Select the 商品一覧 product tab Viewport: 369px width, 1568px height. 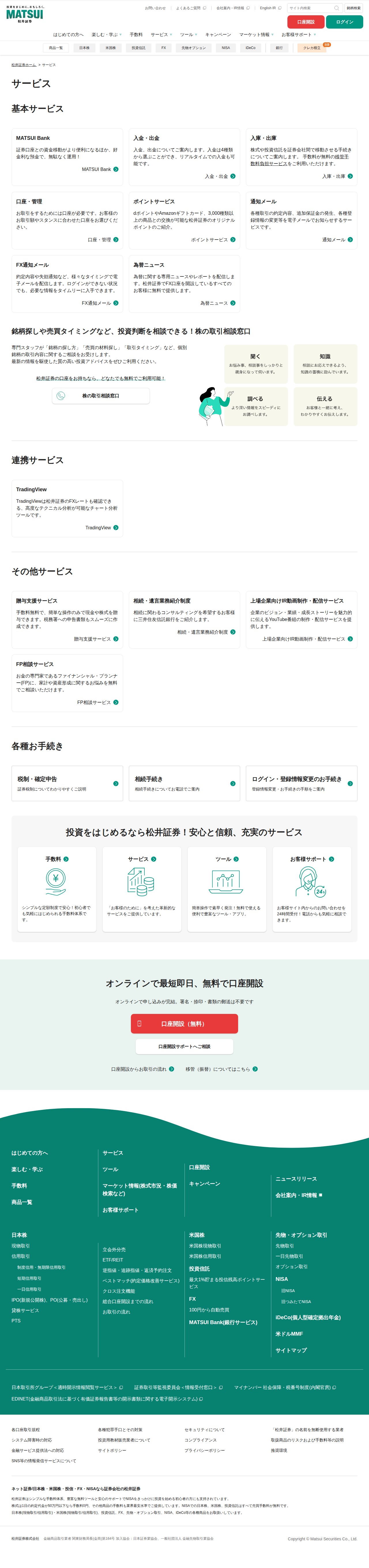pyautogui.click(x=55, y=48)
